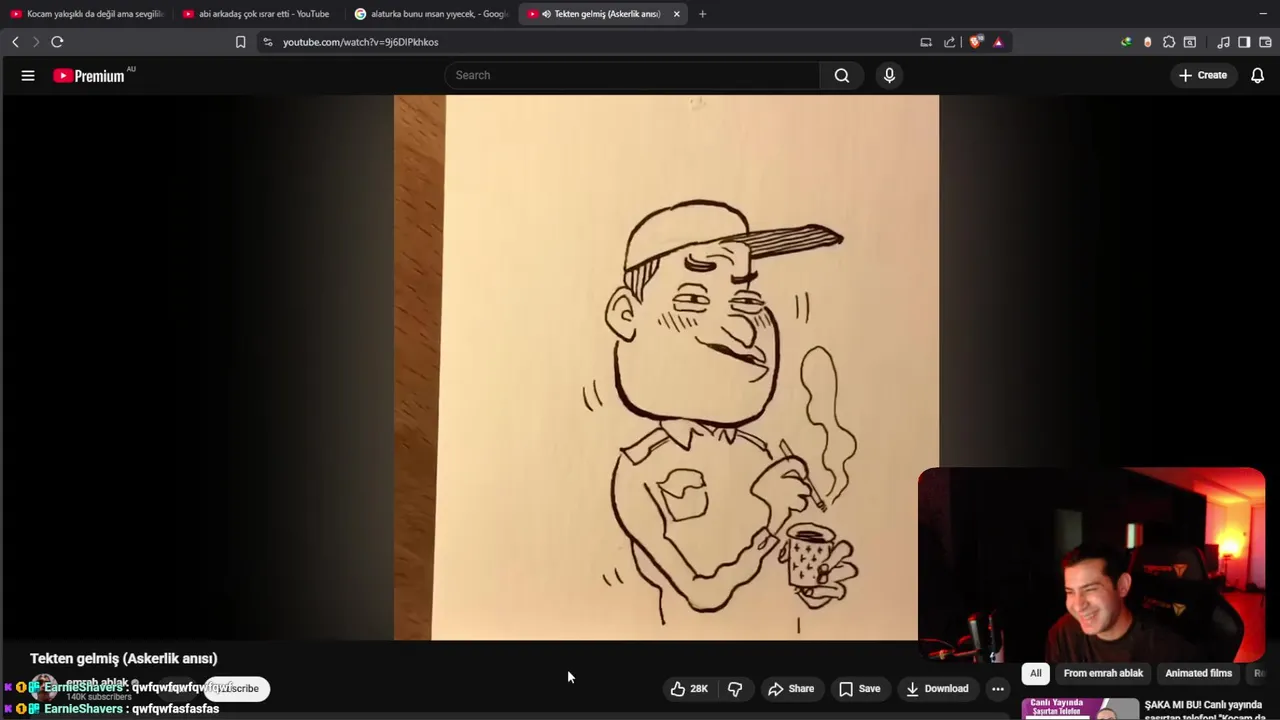Share the video

791,688
